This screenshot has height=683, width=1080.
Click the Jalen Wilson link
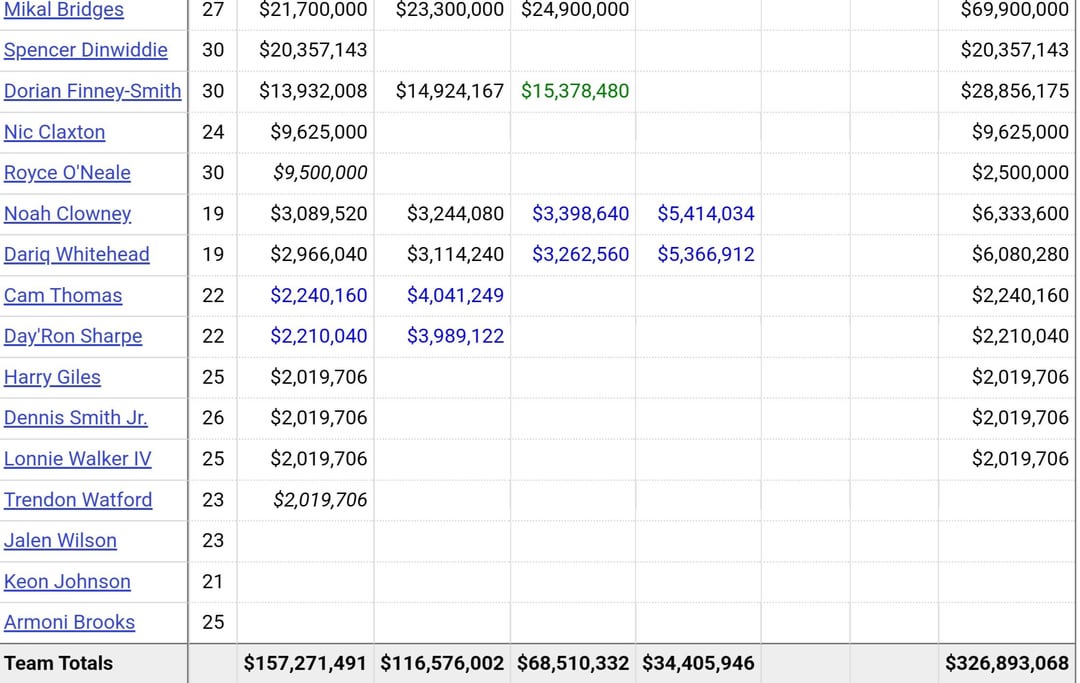[60, 541]
